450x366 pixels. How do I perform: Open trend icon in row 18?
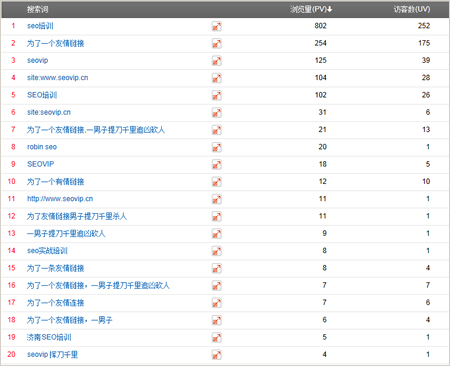pyautogui.click(x=217, y=321)
